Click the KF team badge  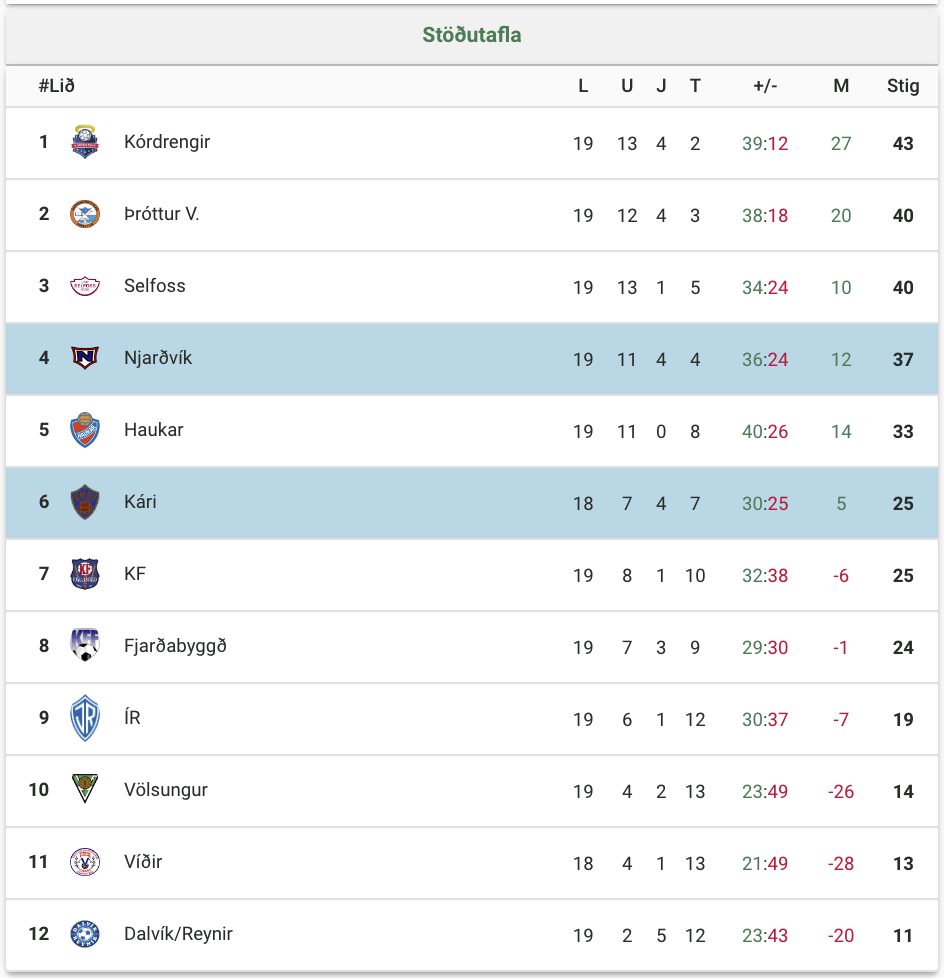click(x=85, y=574)
